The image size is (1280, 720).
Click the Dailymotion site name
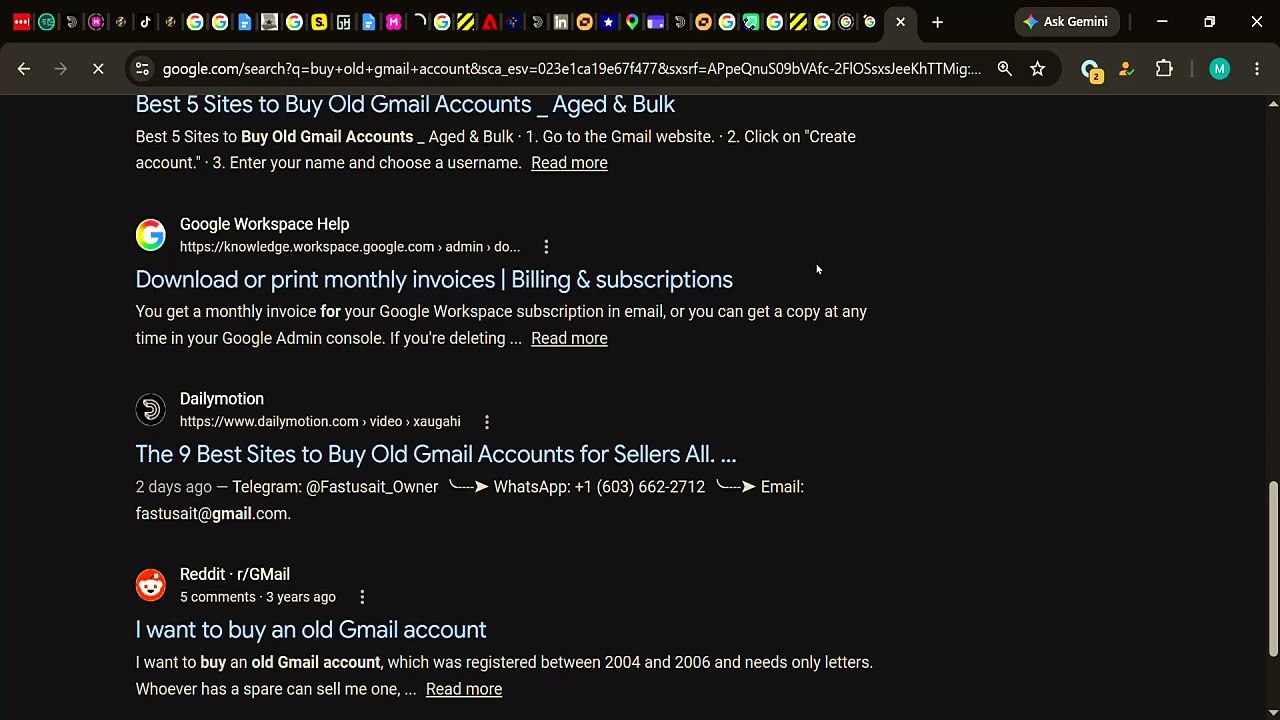click(x=222, y=399)
